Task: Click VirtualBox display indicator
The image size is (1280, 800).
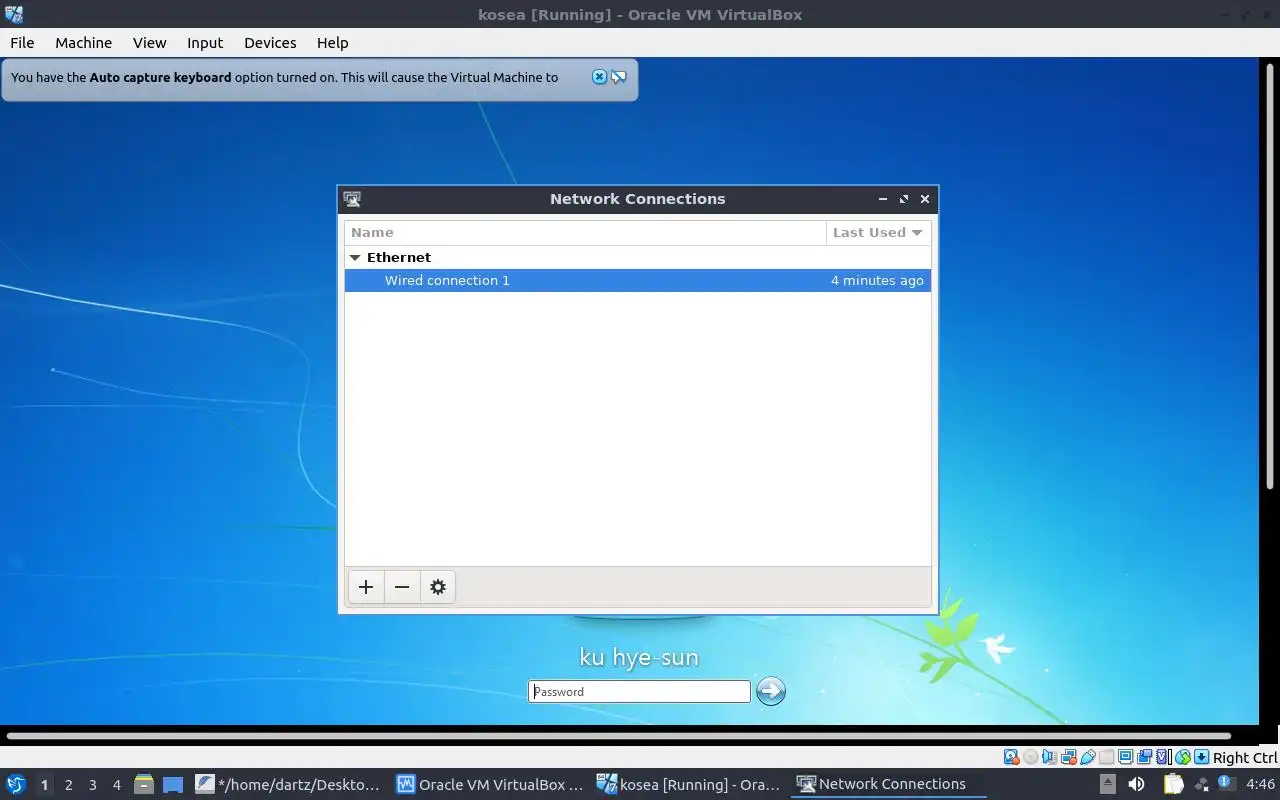Action: tap(1125, 757)
